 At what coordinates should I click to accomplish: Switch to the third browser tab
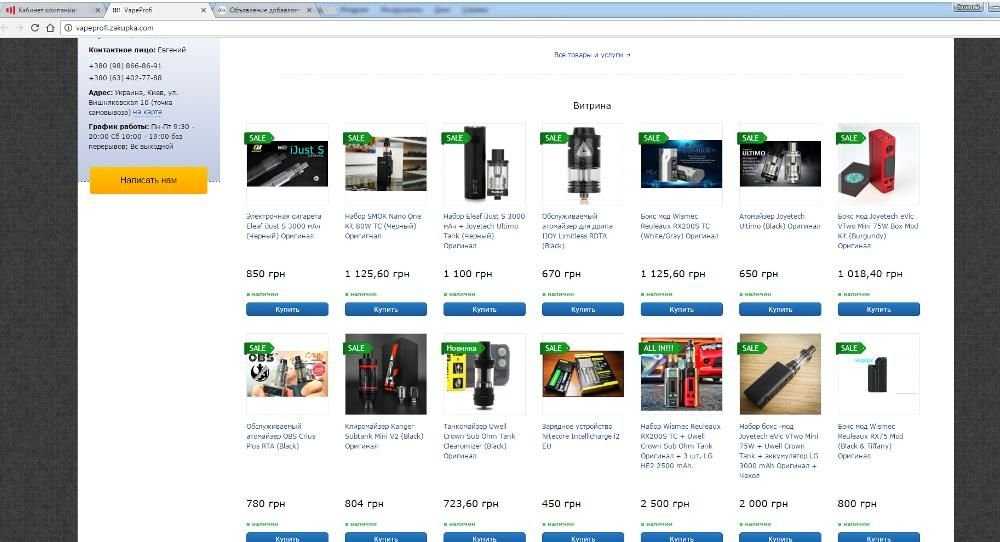pos(263,10)
